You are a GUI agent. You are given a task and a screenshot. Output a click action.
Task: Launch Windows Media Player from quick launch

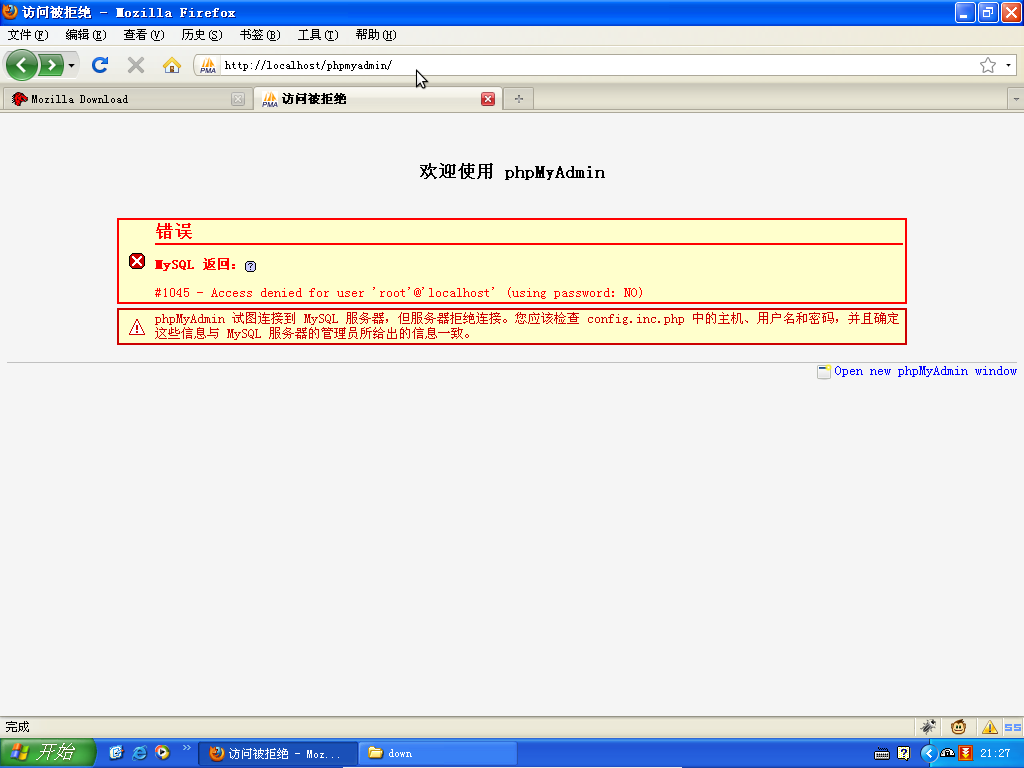click(x=162, y=752)
